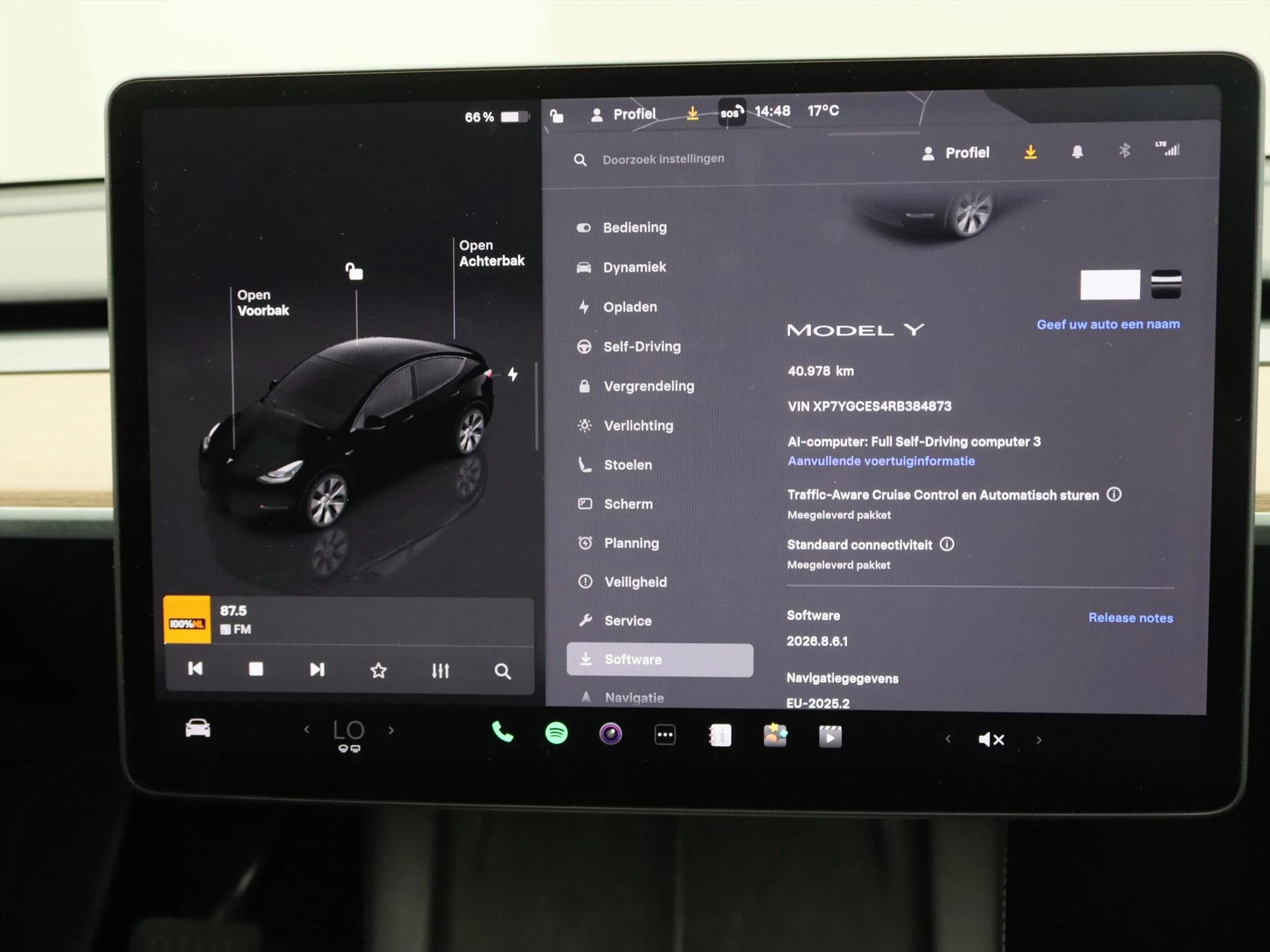Open the Spotify app

point(556,733)
